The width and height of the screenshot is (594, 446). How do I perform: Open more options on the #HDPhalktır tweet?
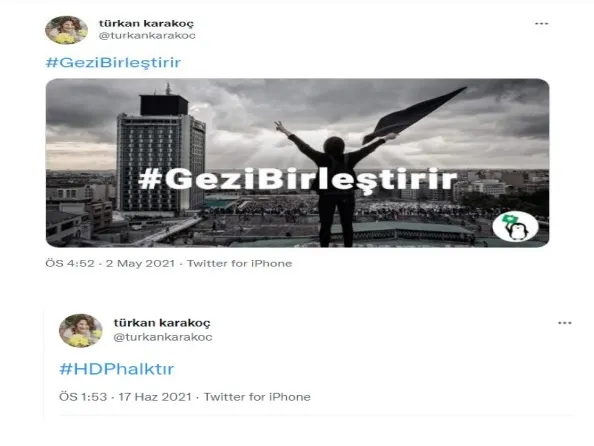(x=564, y=323)
